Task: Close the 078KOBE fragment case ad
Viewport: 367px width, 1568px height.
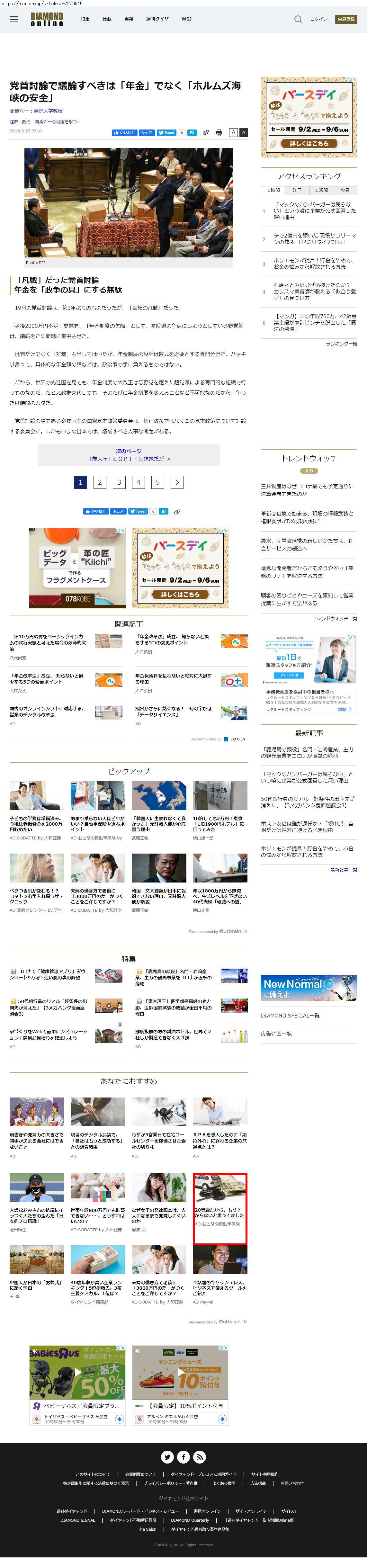Action: [123, 530]
